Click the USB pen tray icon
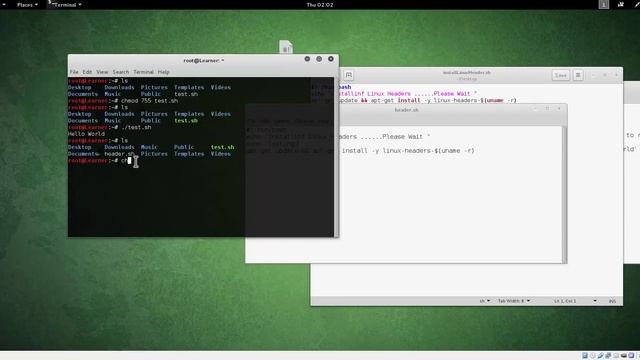The width and height of the screenshot is (640, 360). 600,356
